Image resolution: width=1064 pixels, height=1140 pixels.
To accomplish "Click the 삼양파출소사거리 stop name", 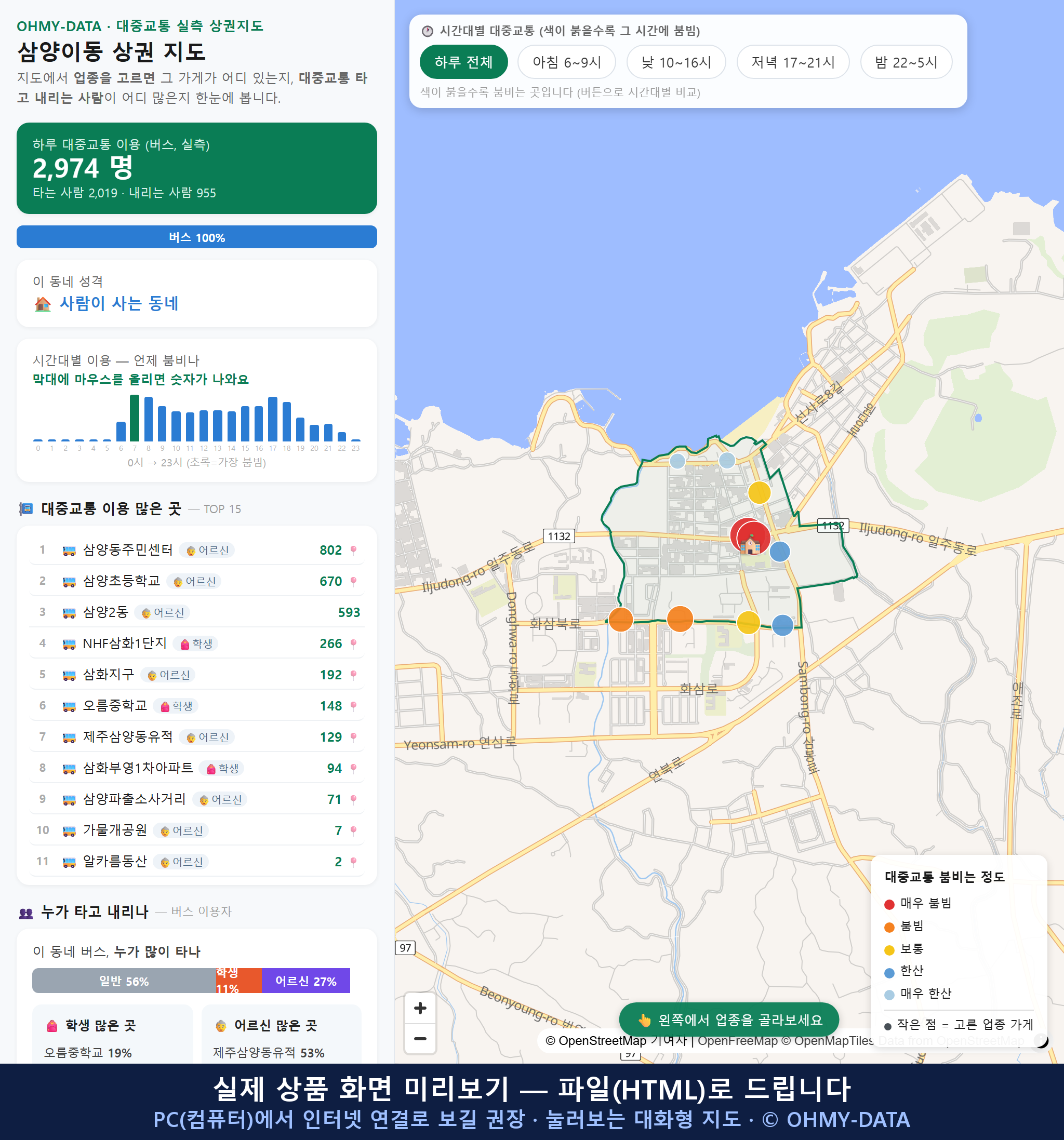I will click(134, 799).
